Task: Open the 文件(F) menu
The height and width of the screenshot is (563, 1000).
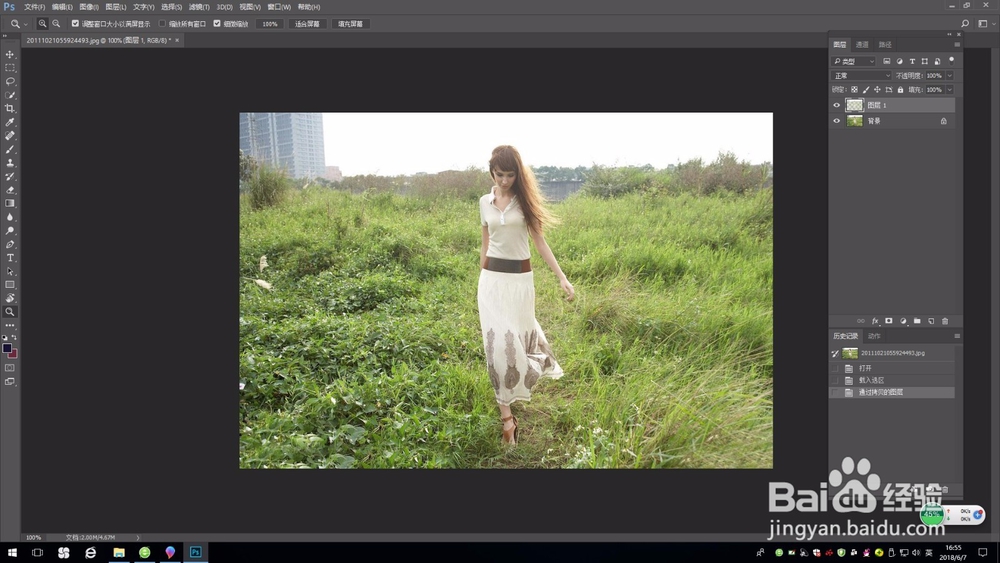Action: pyautogui.click(x=34, y=7)
